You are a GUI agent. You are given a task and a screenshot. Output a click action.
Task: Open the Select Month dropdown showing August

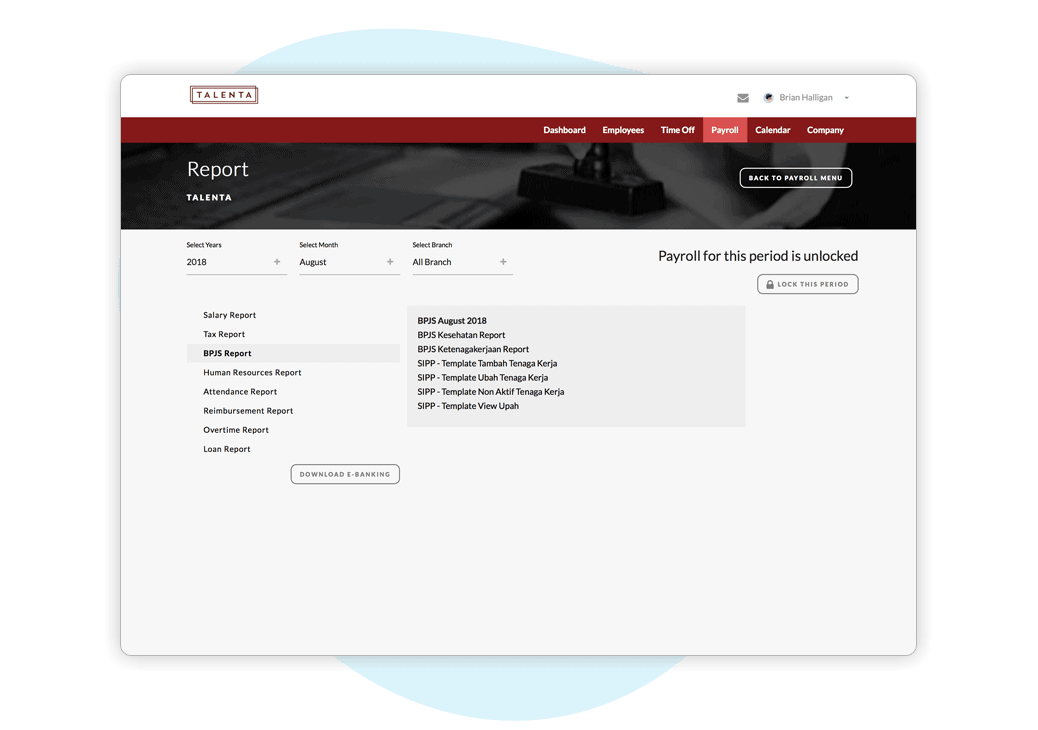(x=350, y=262)
